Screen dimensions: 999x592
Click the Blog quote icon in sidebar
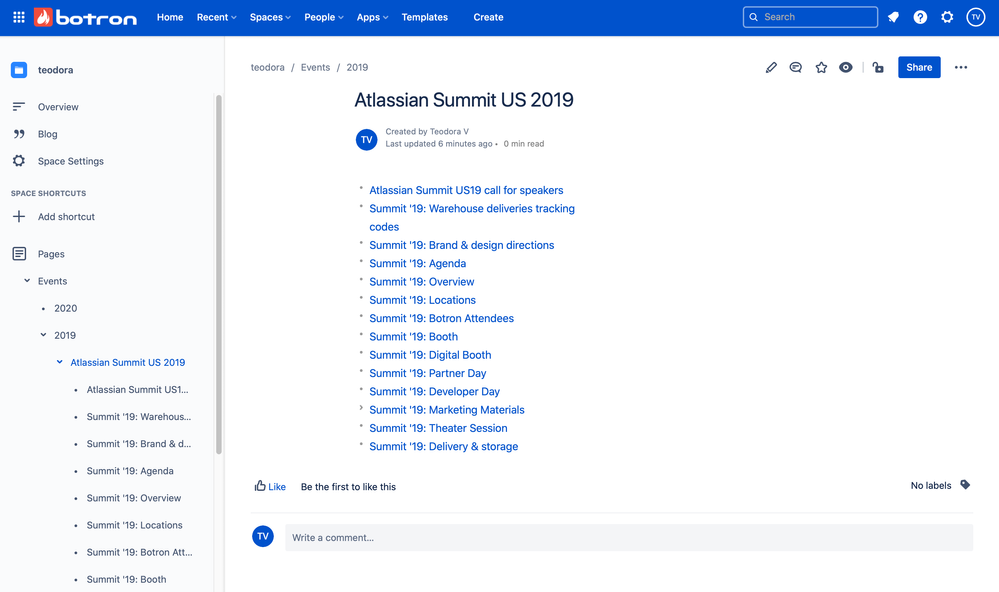19,134
